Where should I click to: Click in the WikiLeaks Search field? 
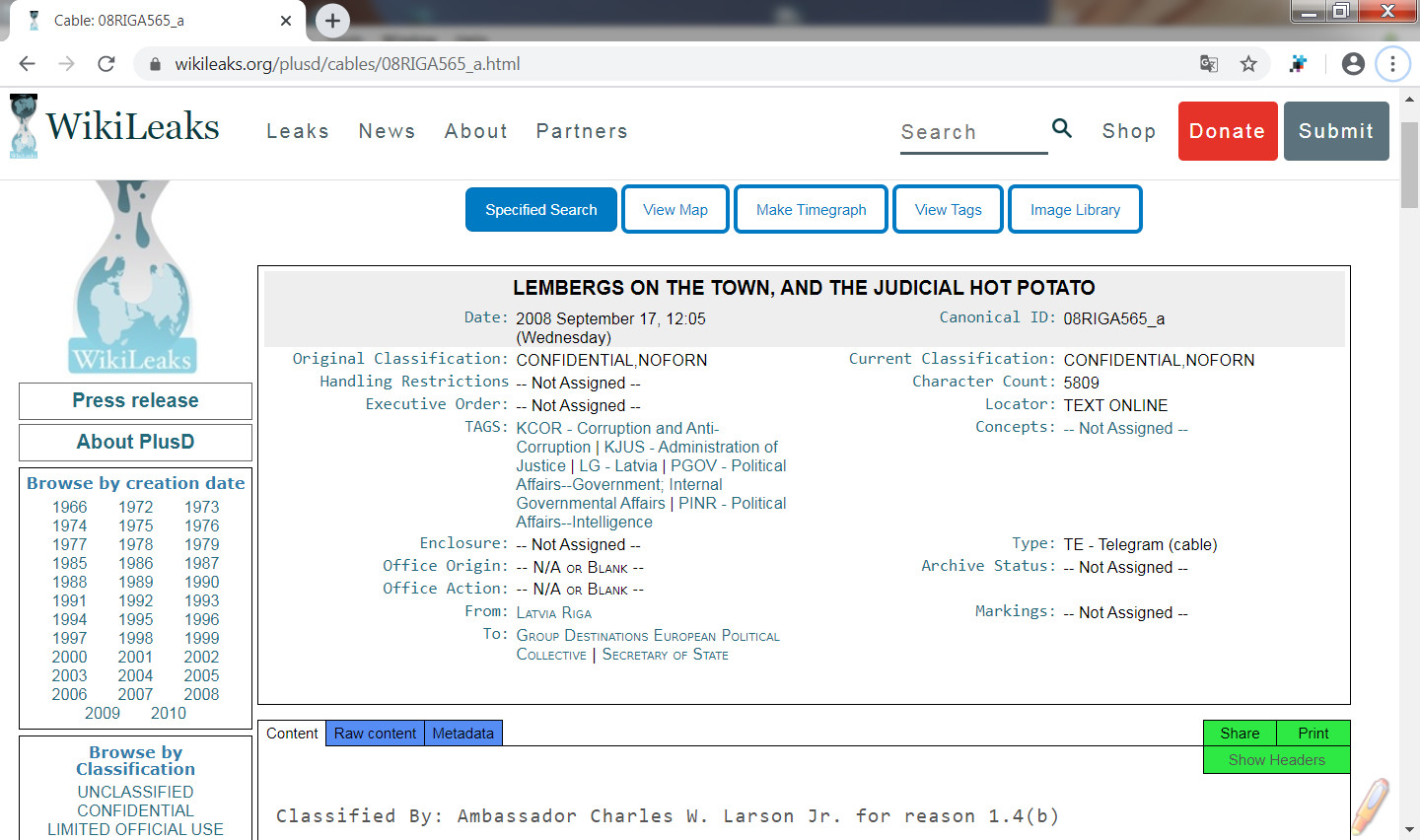pos(973,132)
